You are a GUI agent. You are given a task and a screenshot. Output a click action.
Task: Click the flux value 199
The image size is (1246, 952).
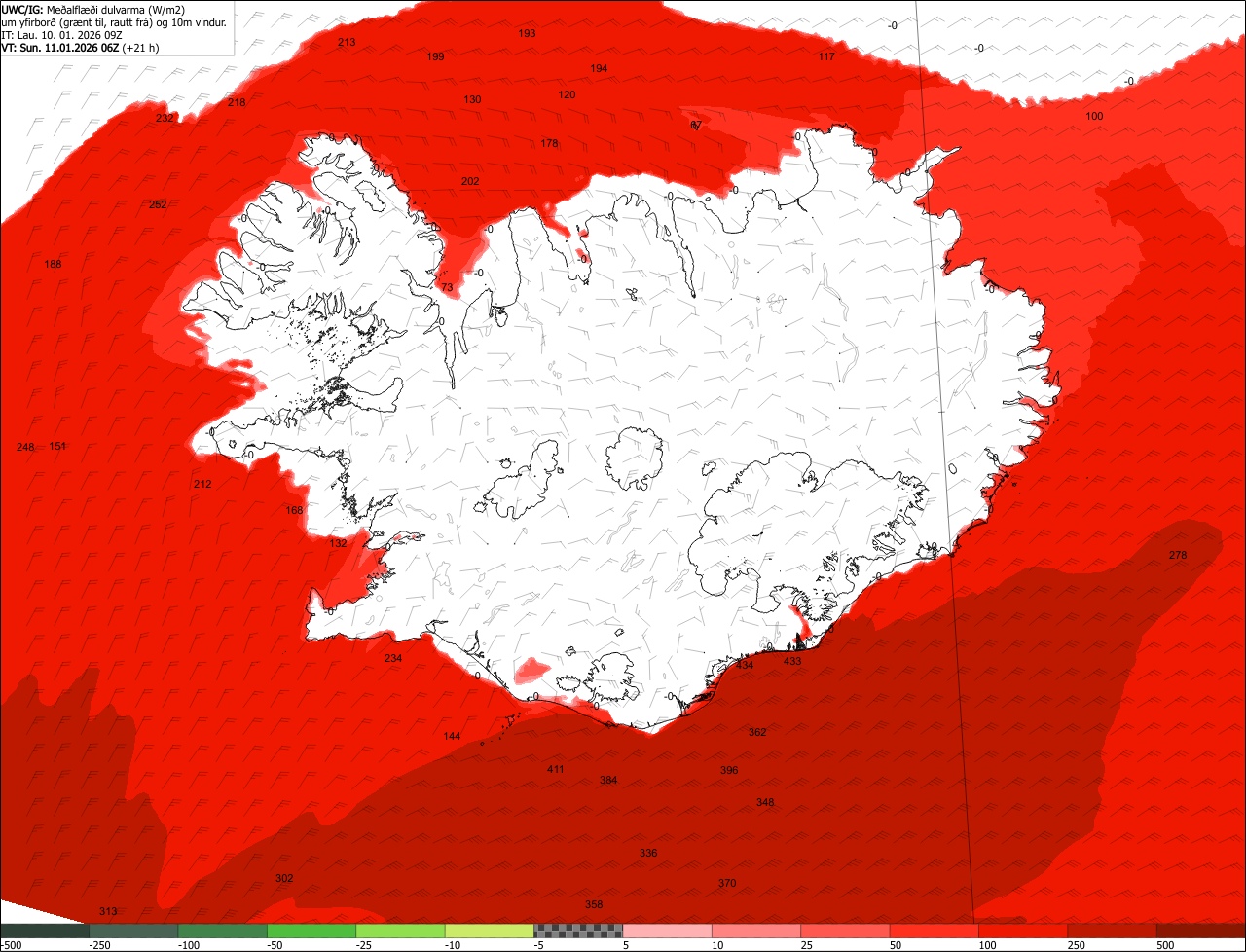coord(435,57)
